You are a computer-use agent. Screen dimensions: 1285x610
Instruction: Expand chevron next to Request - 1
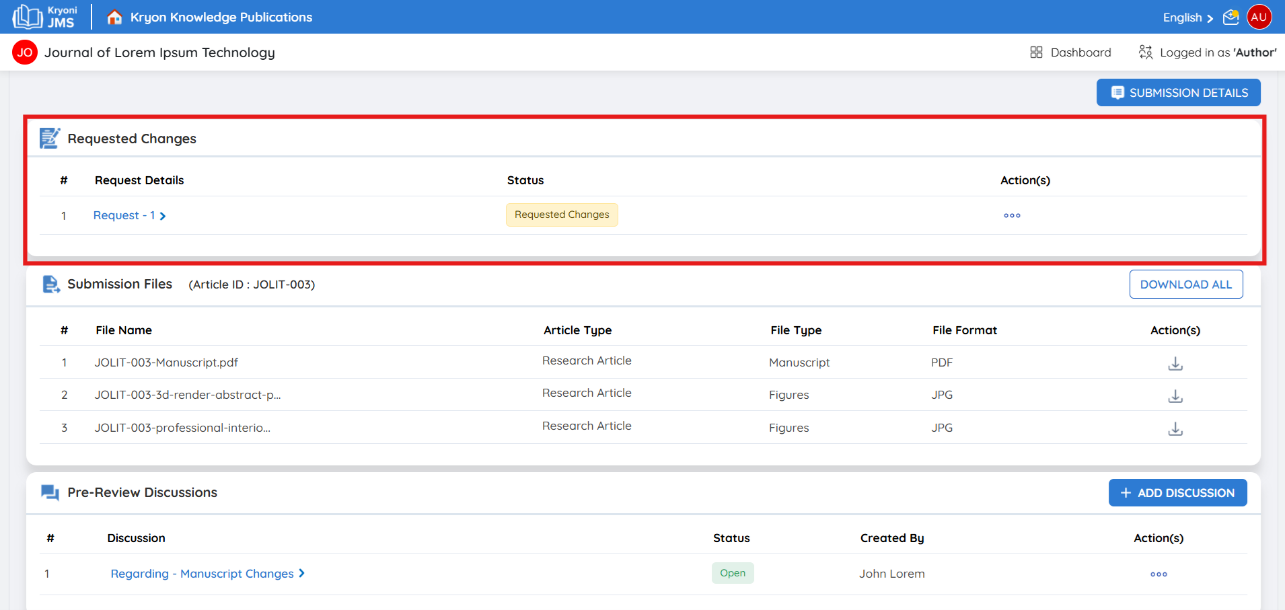pos(163,216)
